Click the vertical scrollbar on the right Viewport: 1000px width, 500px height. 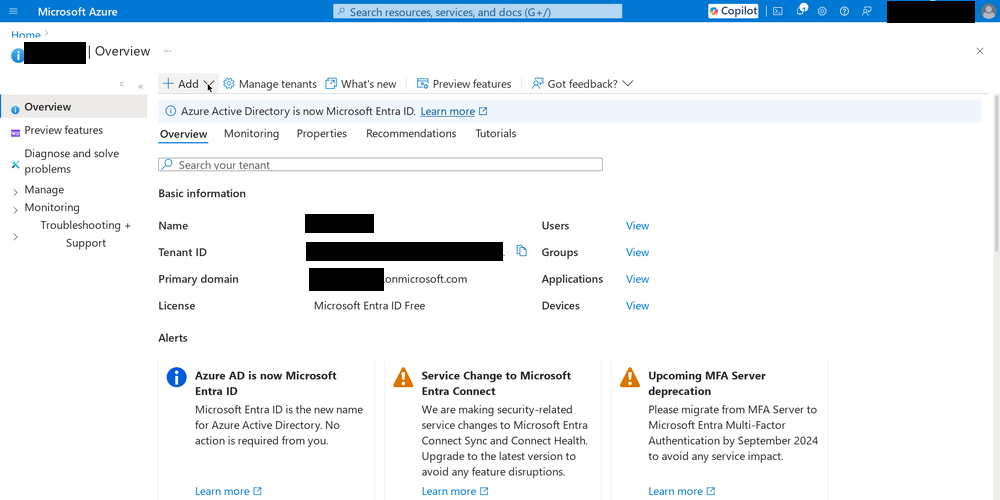tap(996, 172)
